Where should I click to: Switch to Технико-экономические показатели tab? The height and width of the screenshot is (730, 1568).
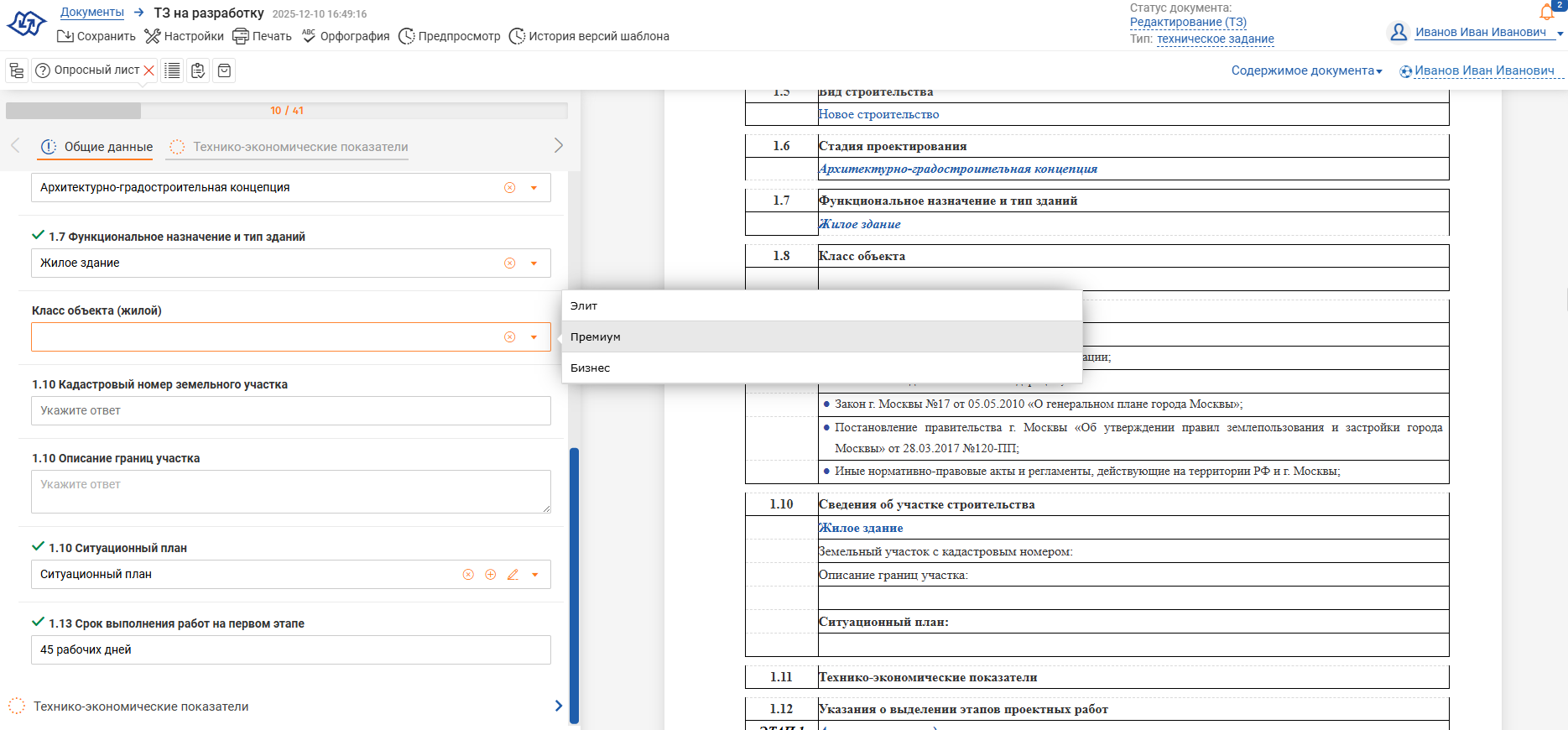point(300,147)
